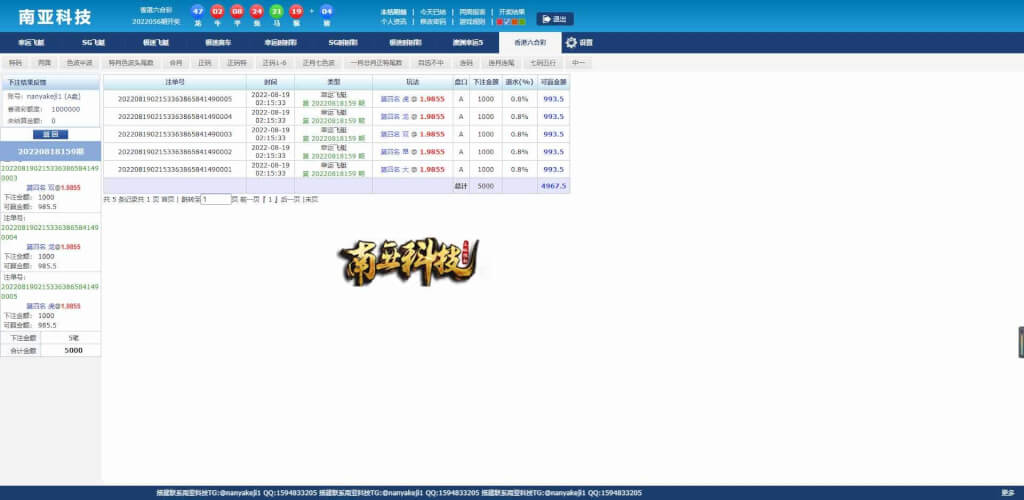
Task: Click order number ending 490002 in table
Action: (x=175, y=152)
